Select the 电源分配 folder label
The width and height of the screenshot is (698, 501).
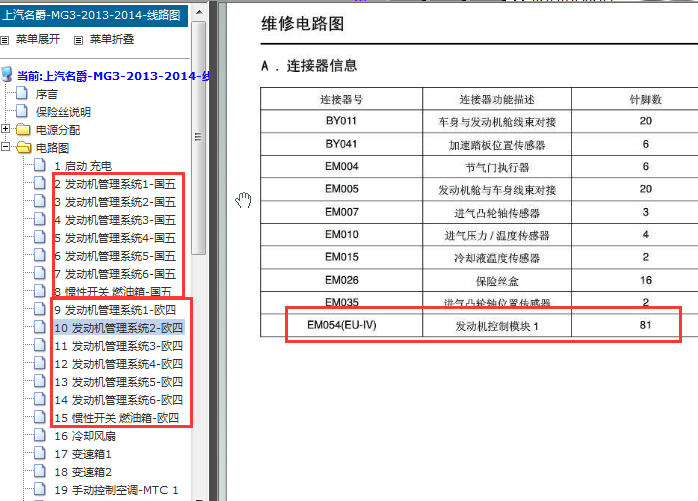pos(57,130)
